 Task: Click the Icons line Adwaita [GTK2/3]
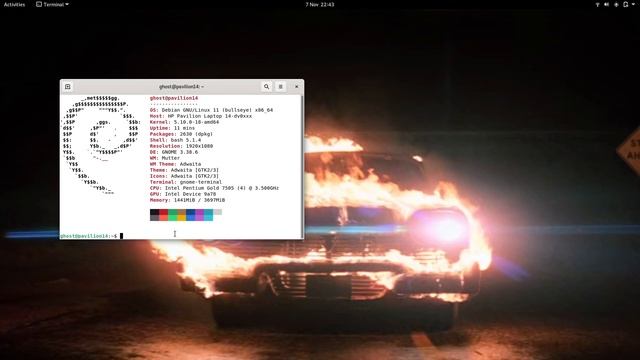pos(184,176)
